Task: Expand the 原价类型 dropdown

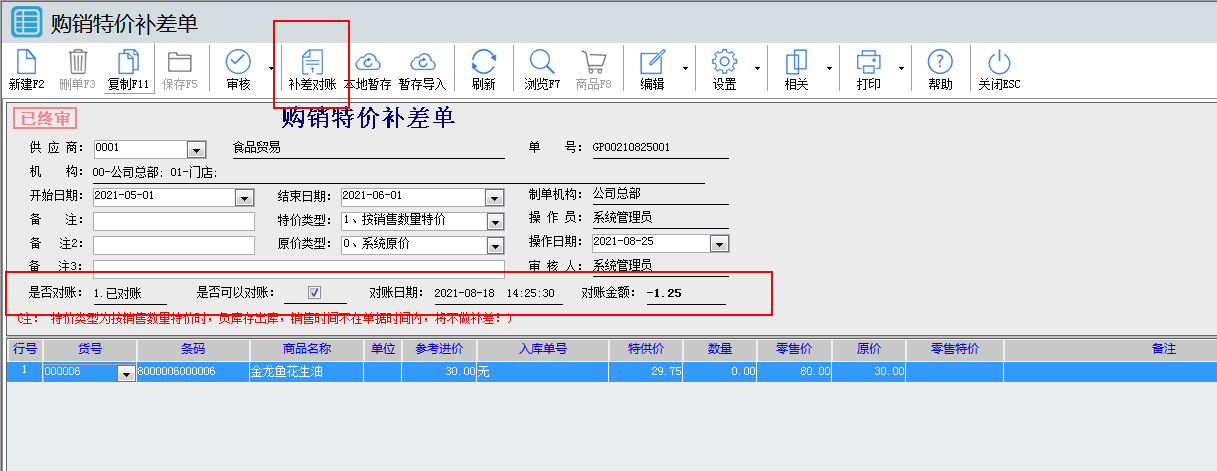Action: coord(494,245)
